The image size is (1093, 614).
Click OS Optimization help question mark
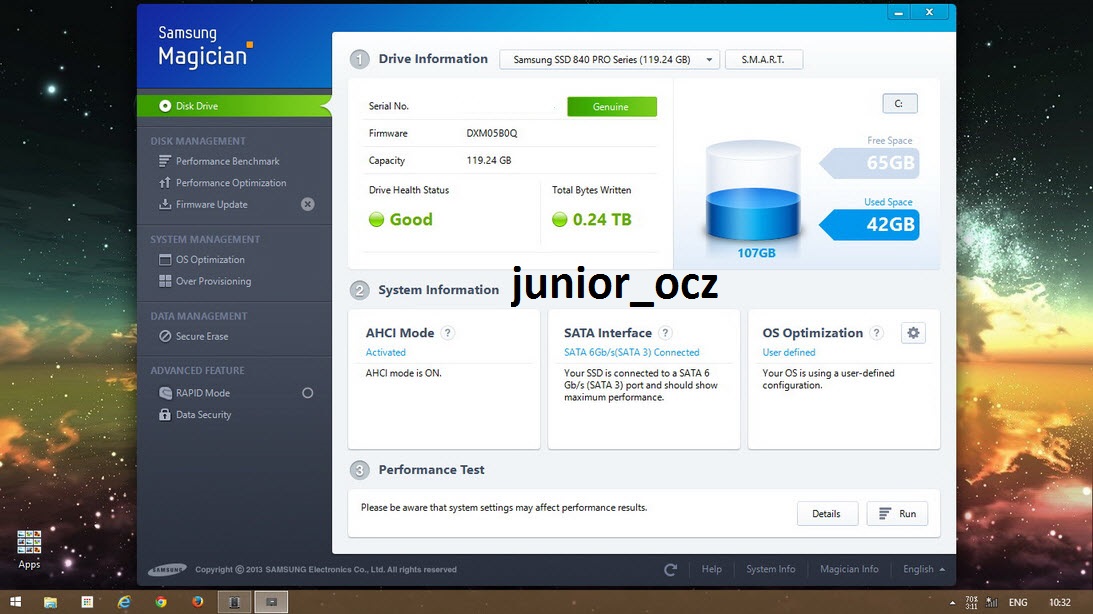click(x=877, y=333)
